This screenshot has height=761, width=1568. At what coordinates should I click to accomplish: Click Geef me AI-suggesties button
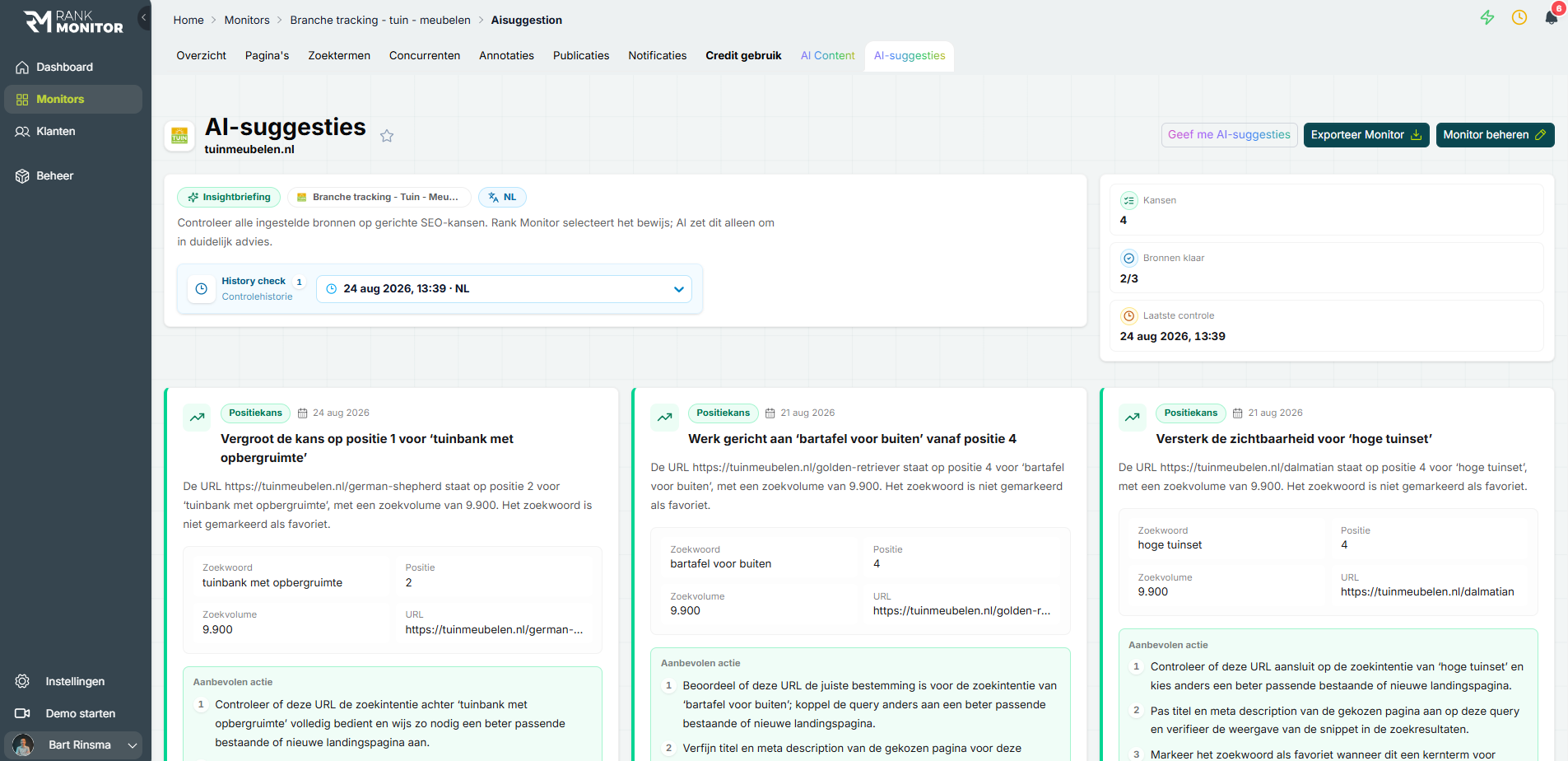tap(1229, 134)
